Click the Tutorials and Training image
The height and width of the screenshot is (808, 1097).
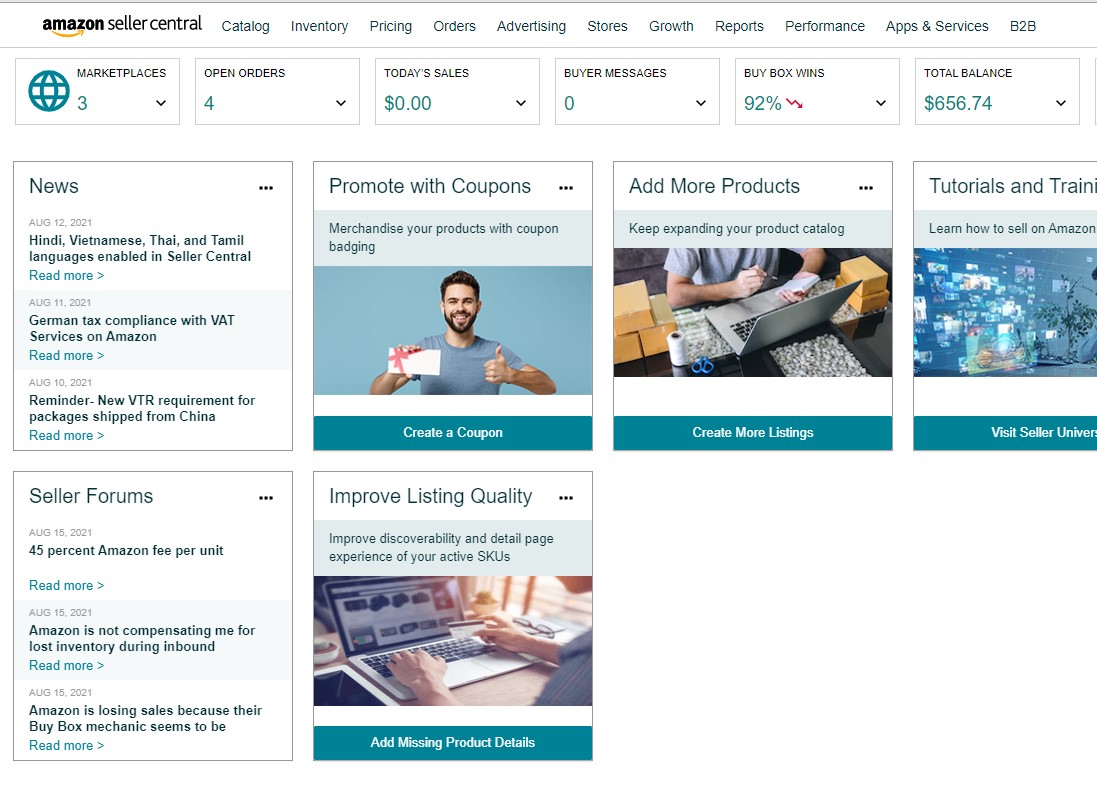pos(1005,313)
